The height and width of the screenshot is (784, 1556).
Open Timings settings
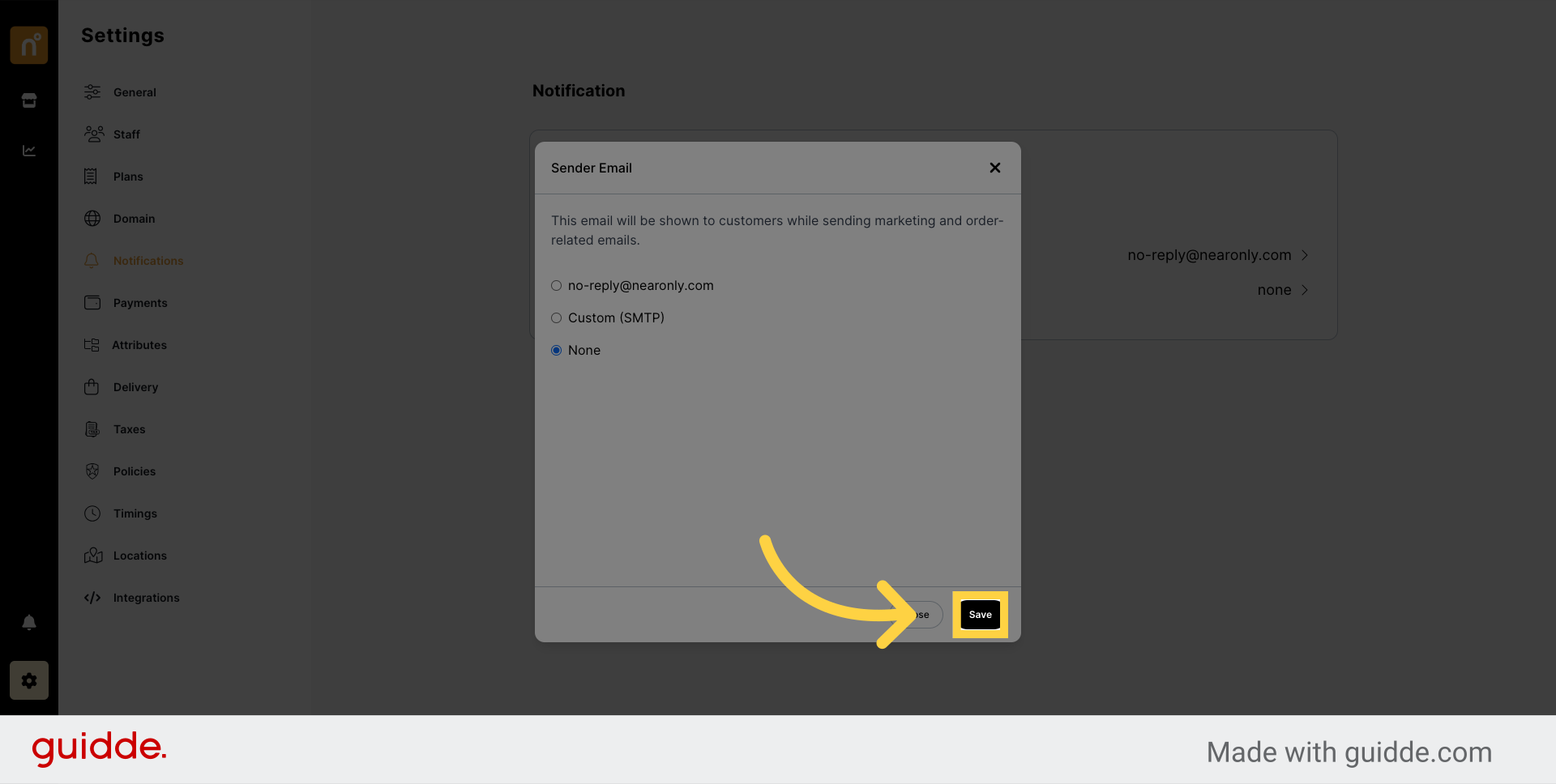(135, 513)
